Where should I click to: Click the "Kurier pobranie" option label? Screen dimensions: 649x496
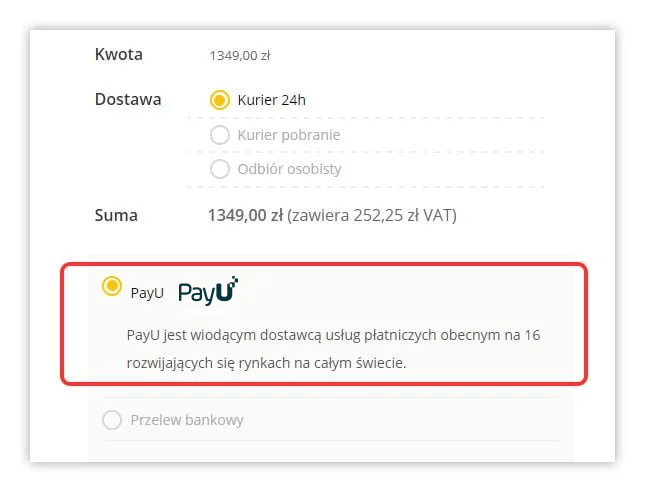289,135
